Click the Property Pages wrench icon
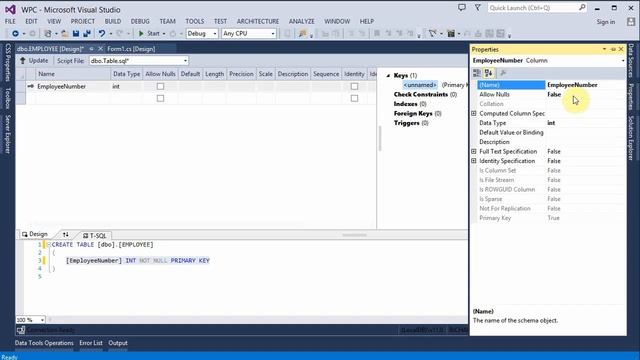The width and height of the screenshot is (640, 360). [x=503, y=73]
